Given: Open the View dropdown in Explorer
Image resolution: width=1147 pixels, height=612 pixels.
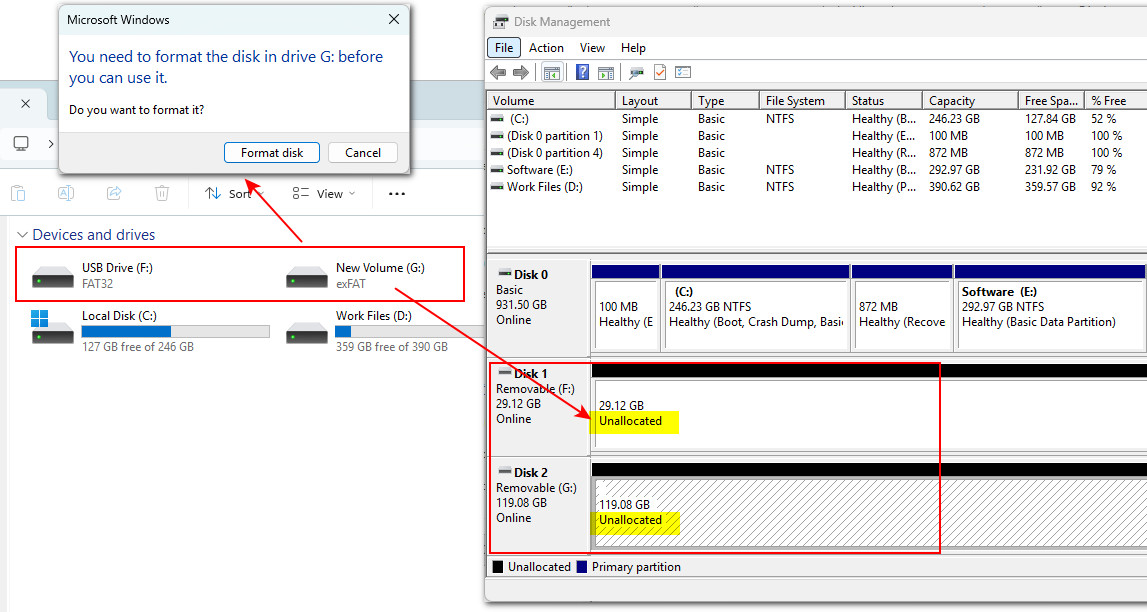Looking at the screenshot, I should 323,194.
